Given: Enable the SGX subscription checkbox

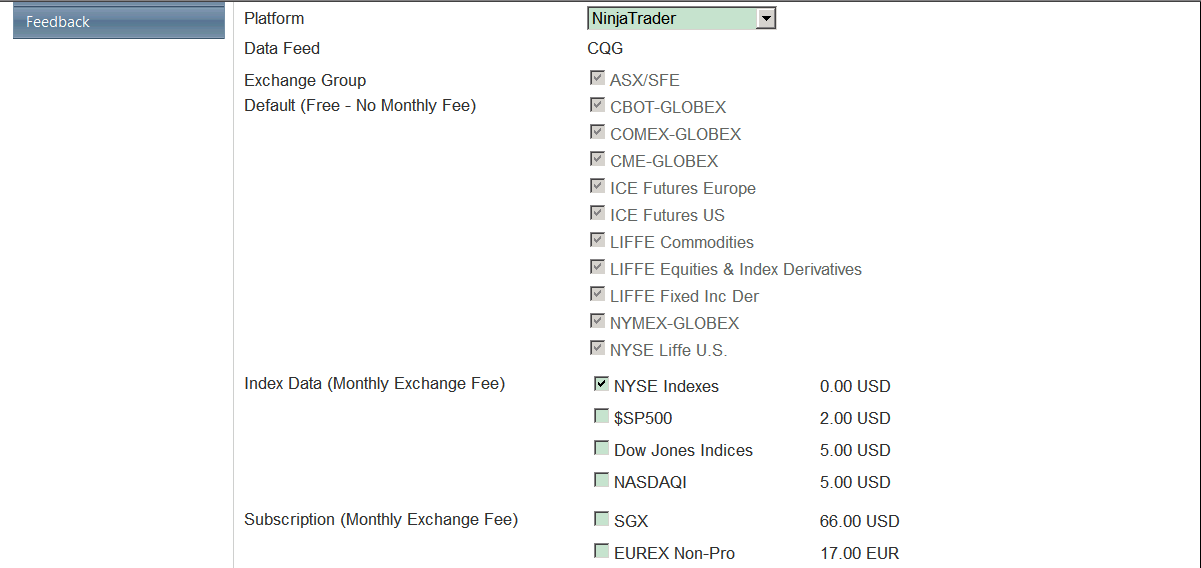Looking at the screenshot, I should pos(601,519).
